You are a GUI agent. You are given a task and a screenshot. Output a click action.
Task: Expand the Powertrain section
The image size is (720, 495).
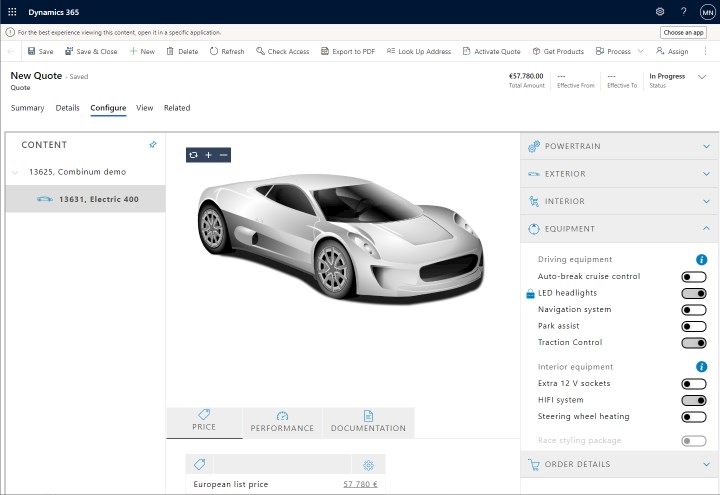click(x=620, y=146)
